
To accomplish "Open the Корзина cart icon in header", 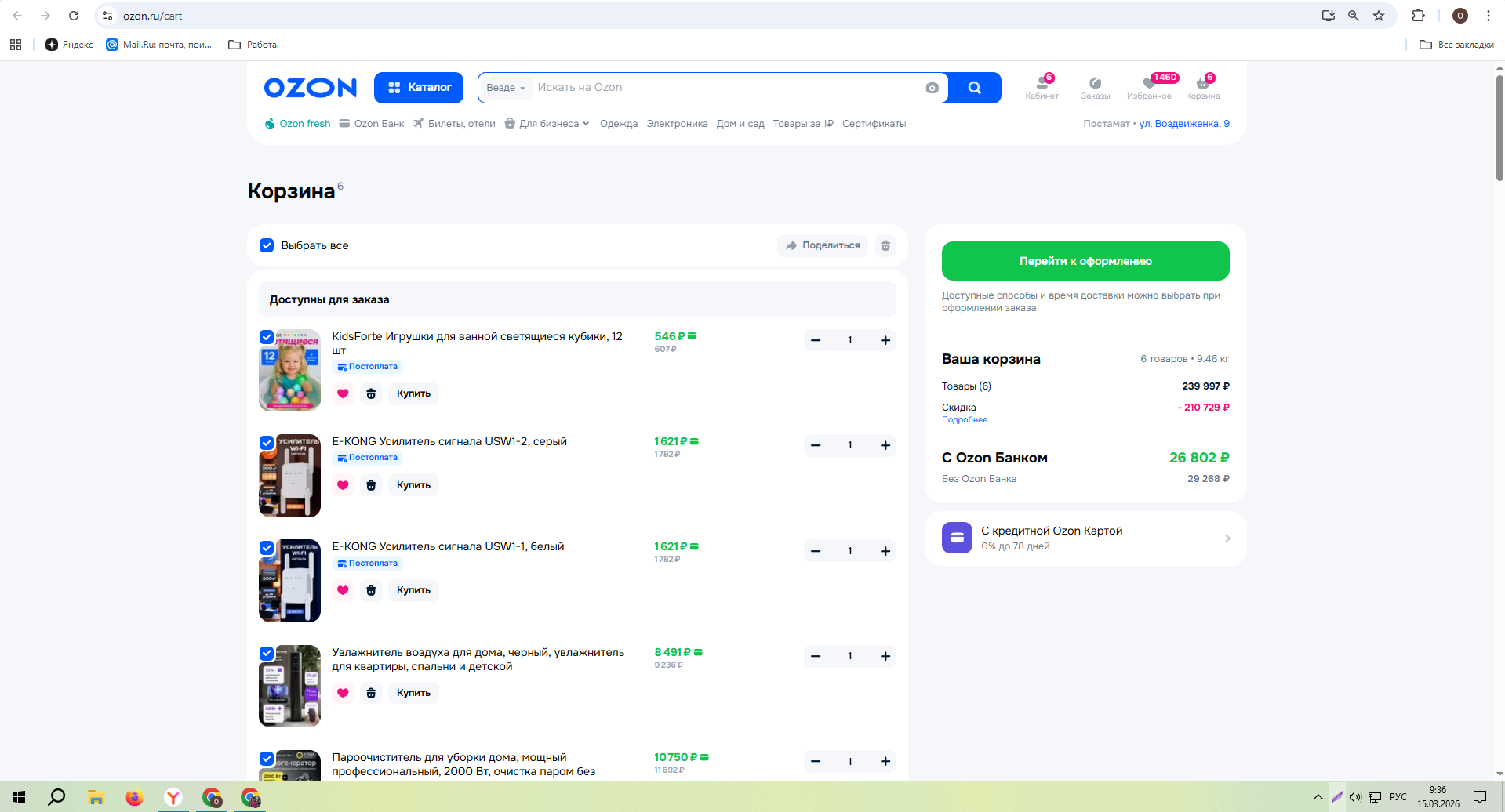I will [x=1202, y=87].
